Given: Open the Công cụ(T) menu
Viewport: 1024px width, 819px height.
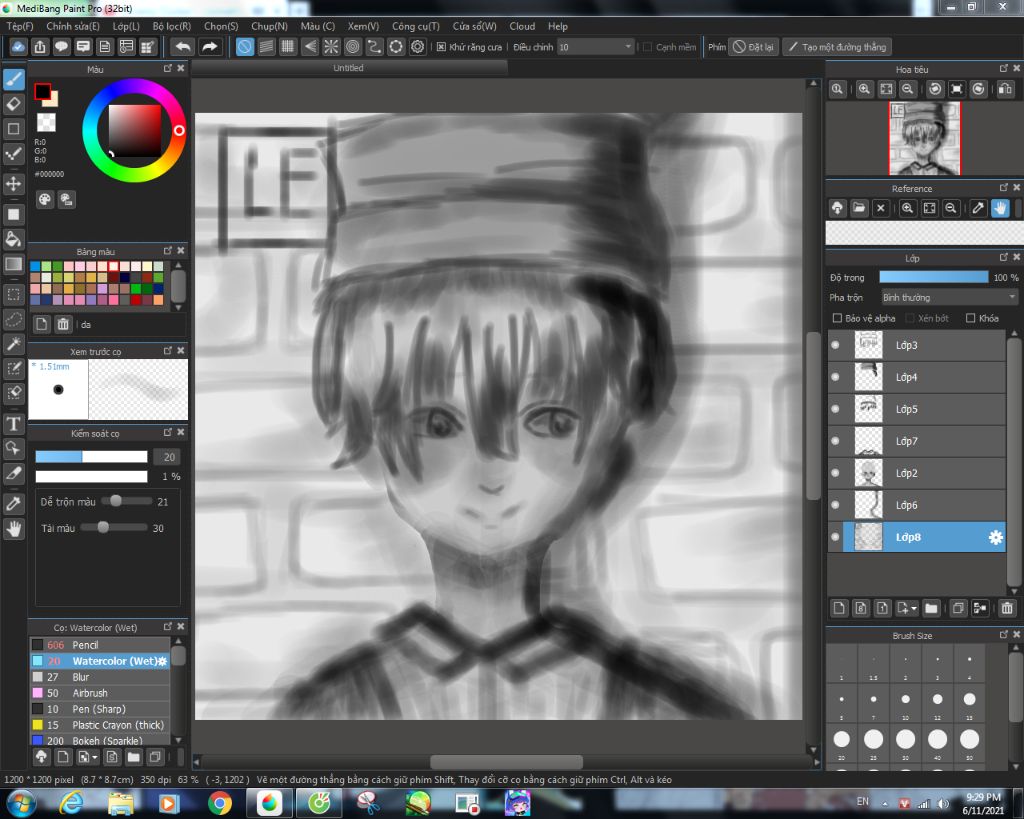Looking at the screenshot, I should point(415,26).
